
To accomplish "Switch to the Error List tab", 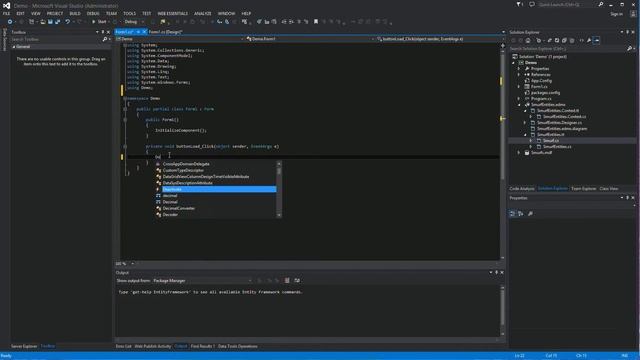I will (x=124, y=347).
